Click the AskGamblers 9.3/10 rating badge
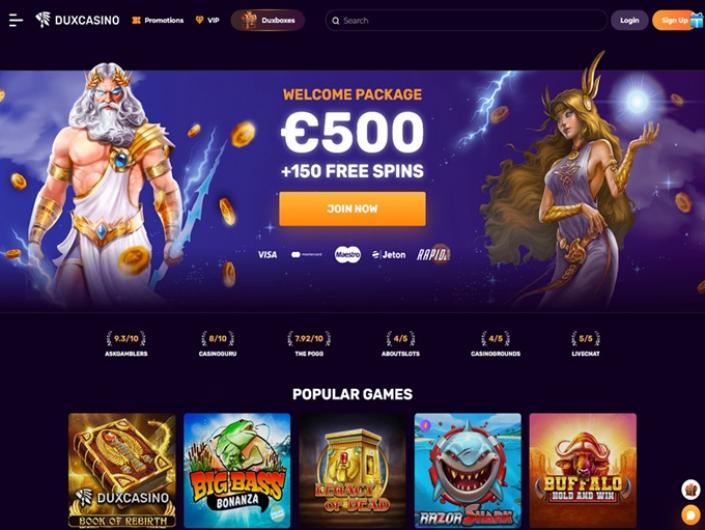The height and width of the screenshot is (530, 705). point(126,344)
